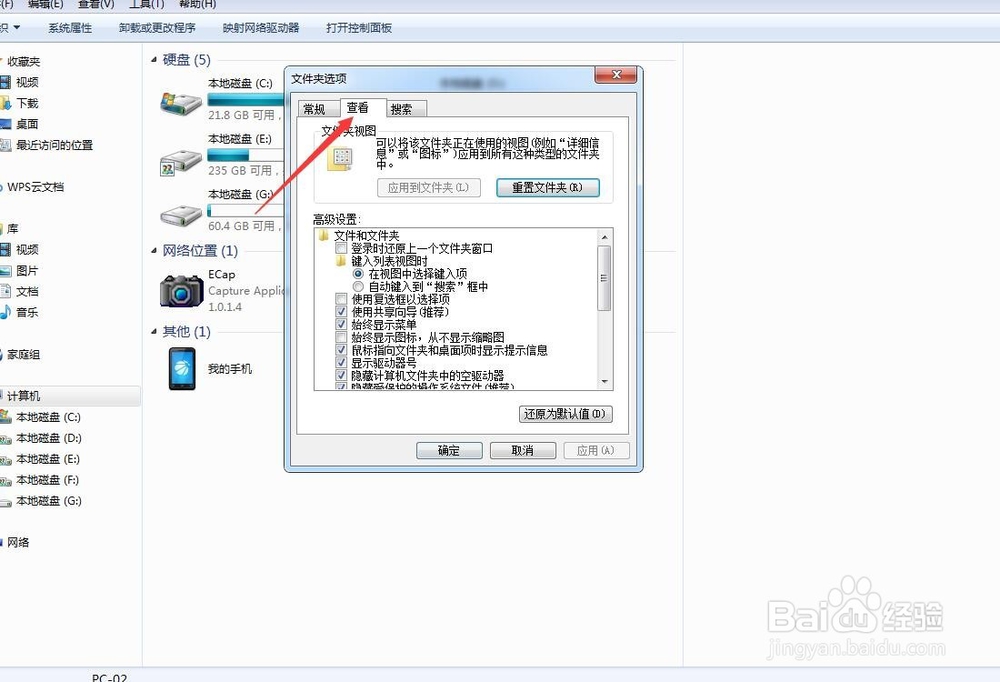The height and width of the screenshot is (682, 1000).
Task: Click folder icon beside 文件和文件夹
Action: (323, 235)
